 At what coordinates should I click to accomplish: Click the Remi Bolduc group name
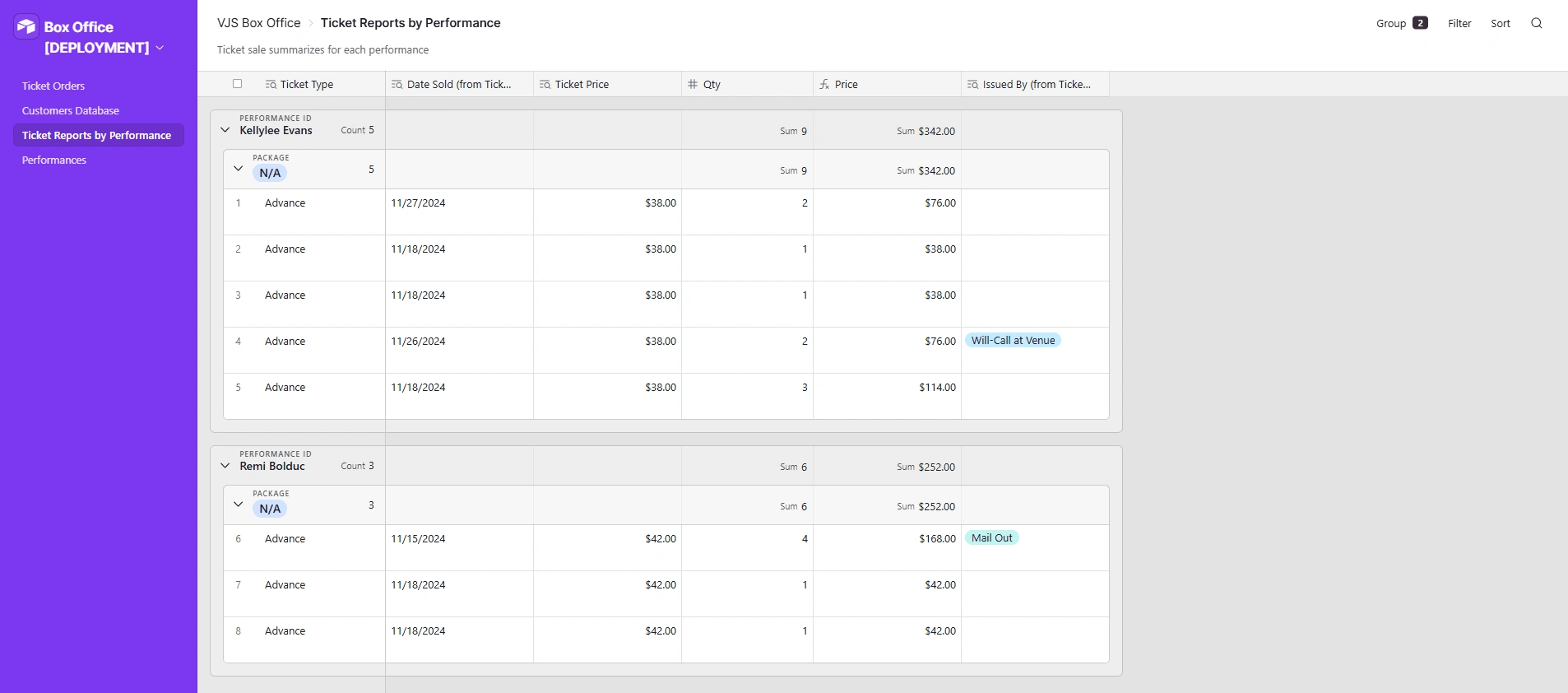coord(272,466)
